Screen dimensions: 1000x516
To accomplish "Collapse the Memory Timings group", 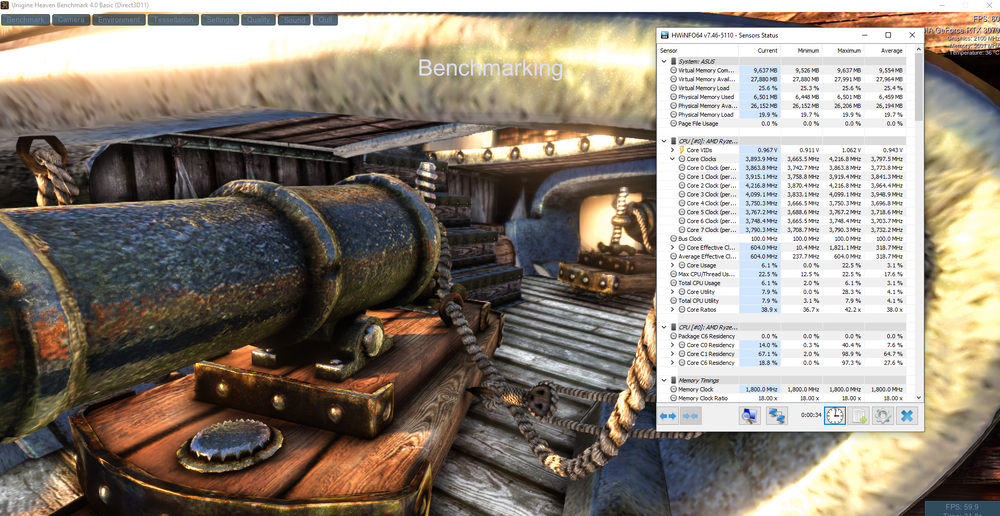I will click(x=665, y=380).
